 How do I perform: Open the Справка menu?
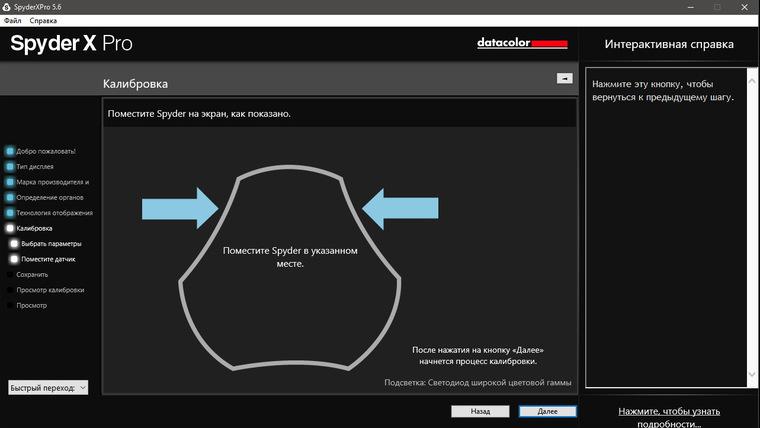(43, 20)
